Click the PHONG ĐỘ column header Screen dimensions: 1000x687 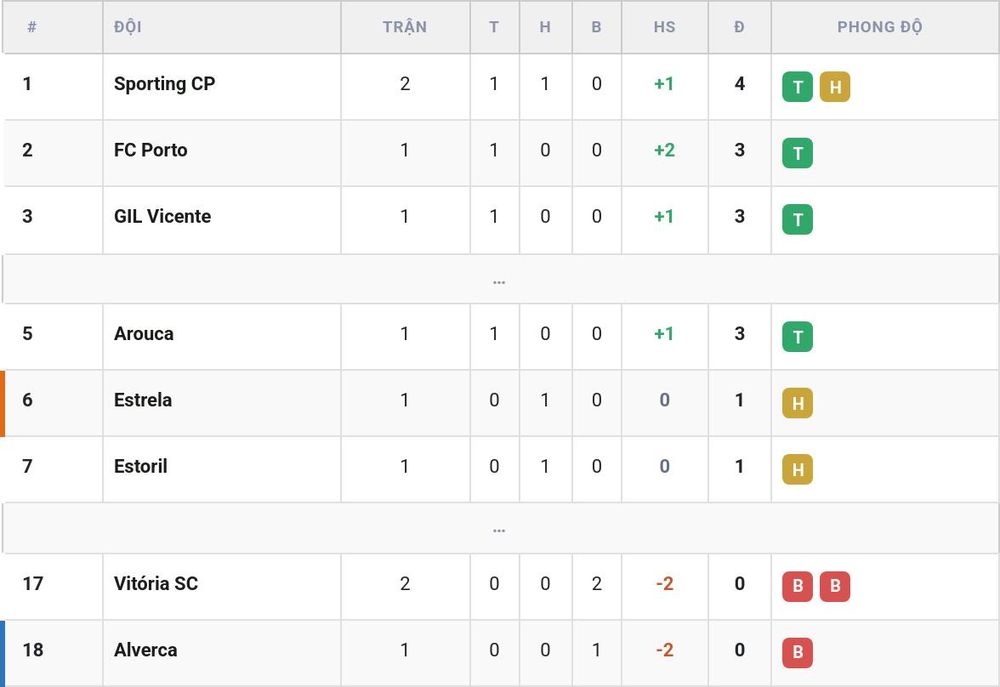[879, 27]
